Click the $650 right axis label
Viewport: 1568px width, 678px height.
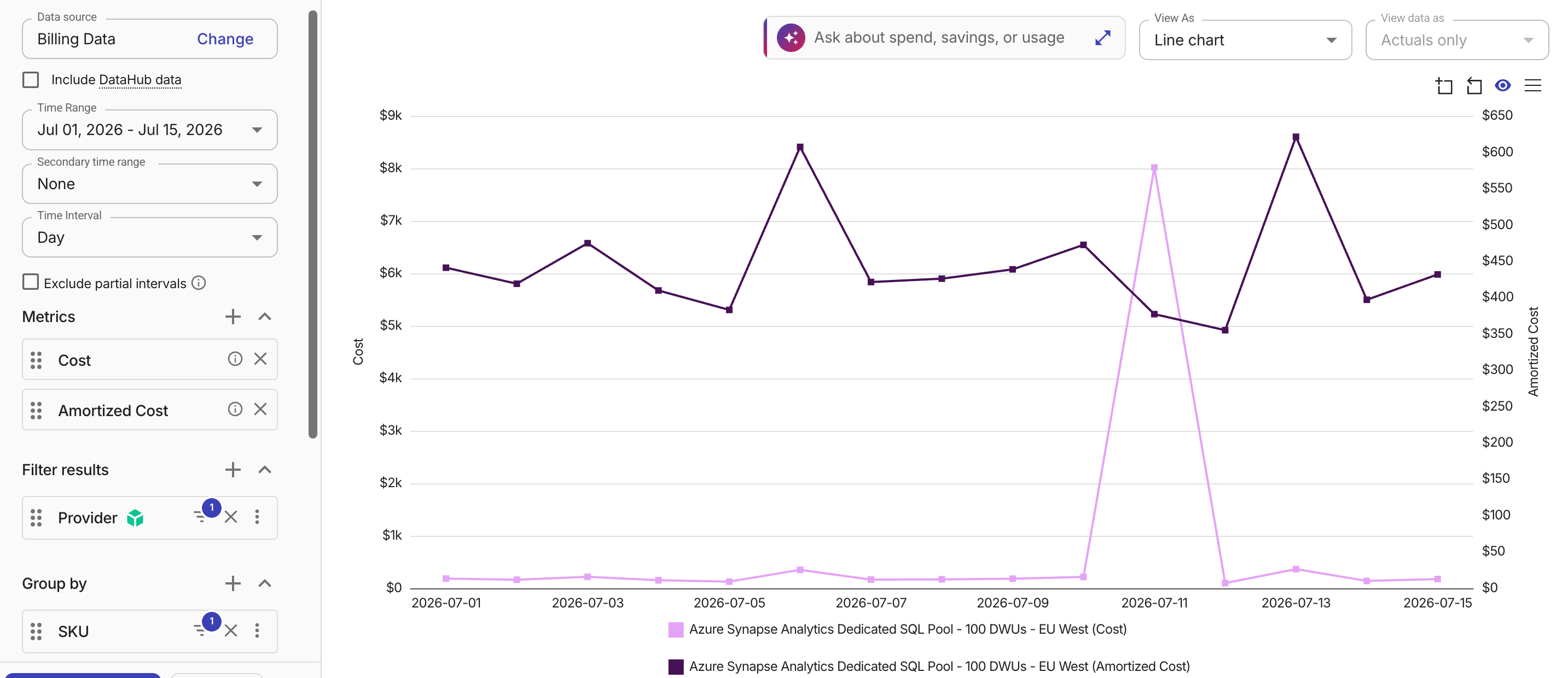[x=1497, y=115]
